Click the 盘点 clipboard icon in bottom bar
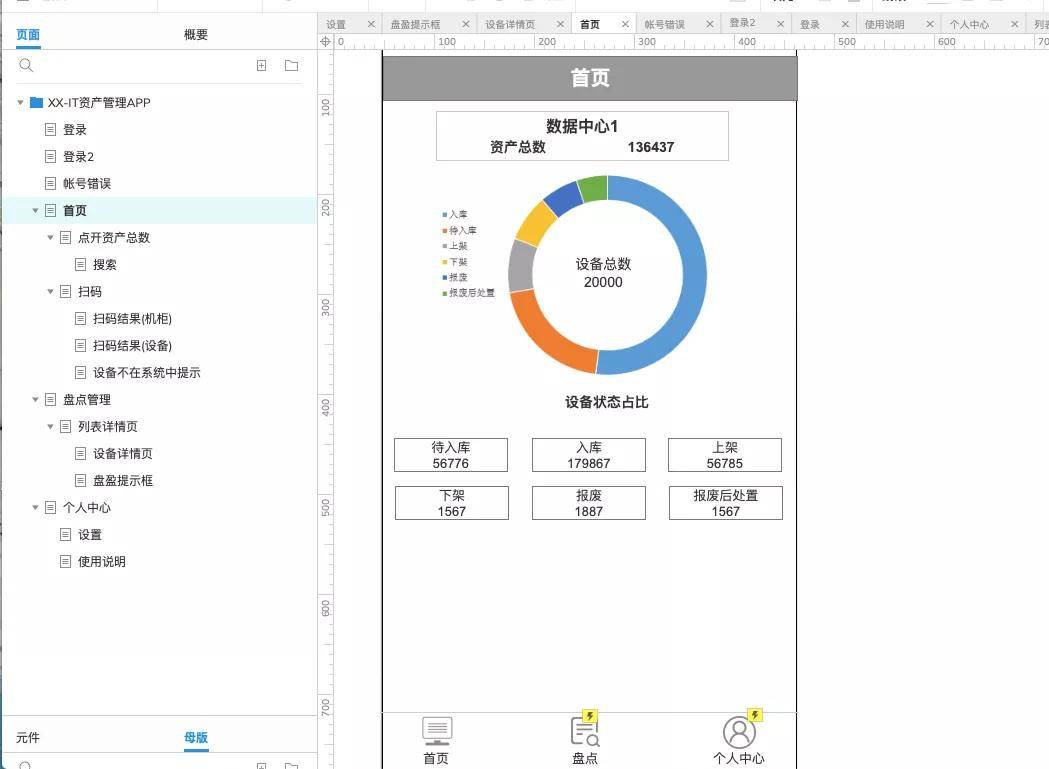This screenshot has width=1049, height=769. pos(585,731)
